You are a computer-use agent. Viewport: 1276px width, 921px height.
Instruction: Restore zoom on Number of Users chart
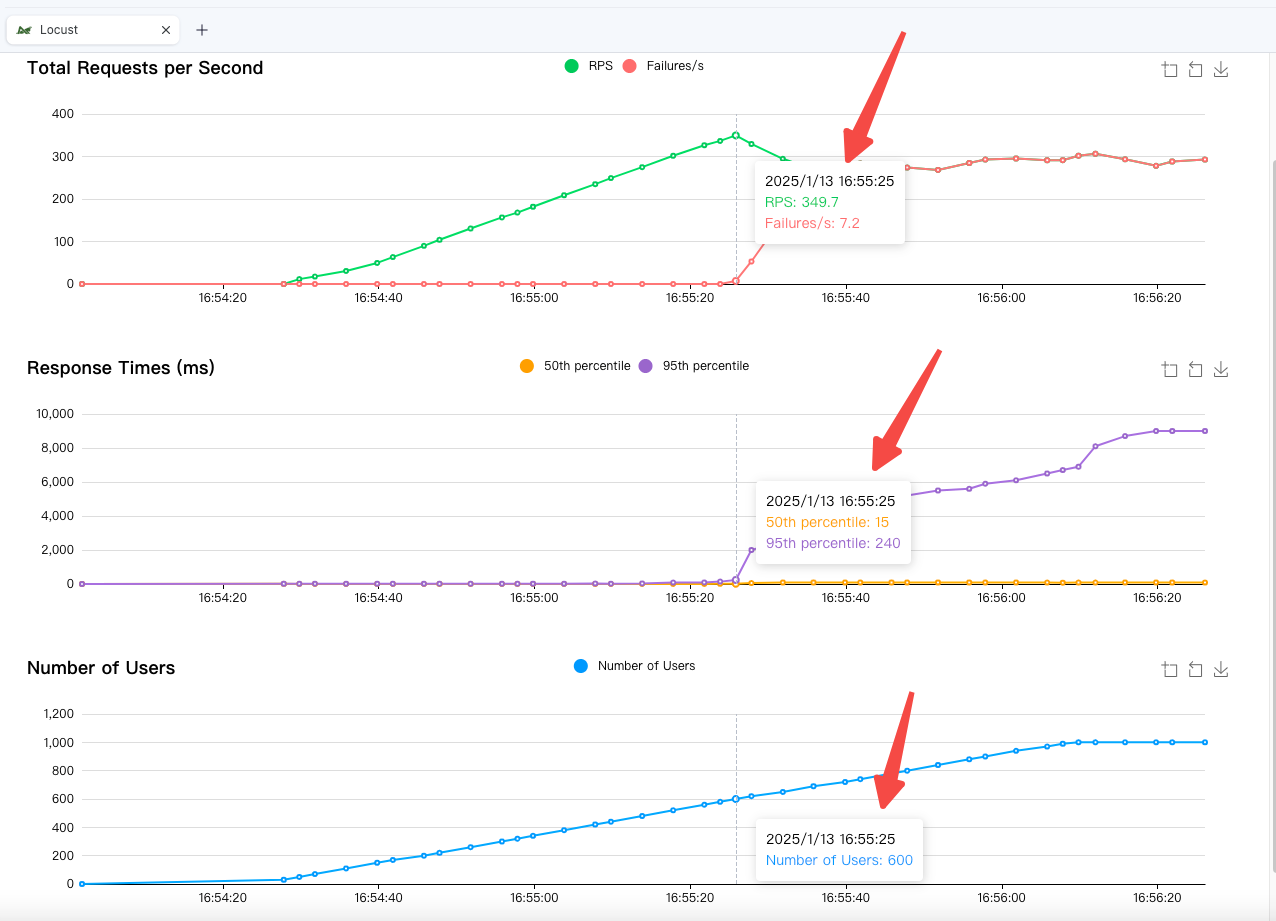pyautogui.click(x=1195, y=670)
